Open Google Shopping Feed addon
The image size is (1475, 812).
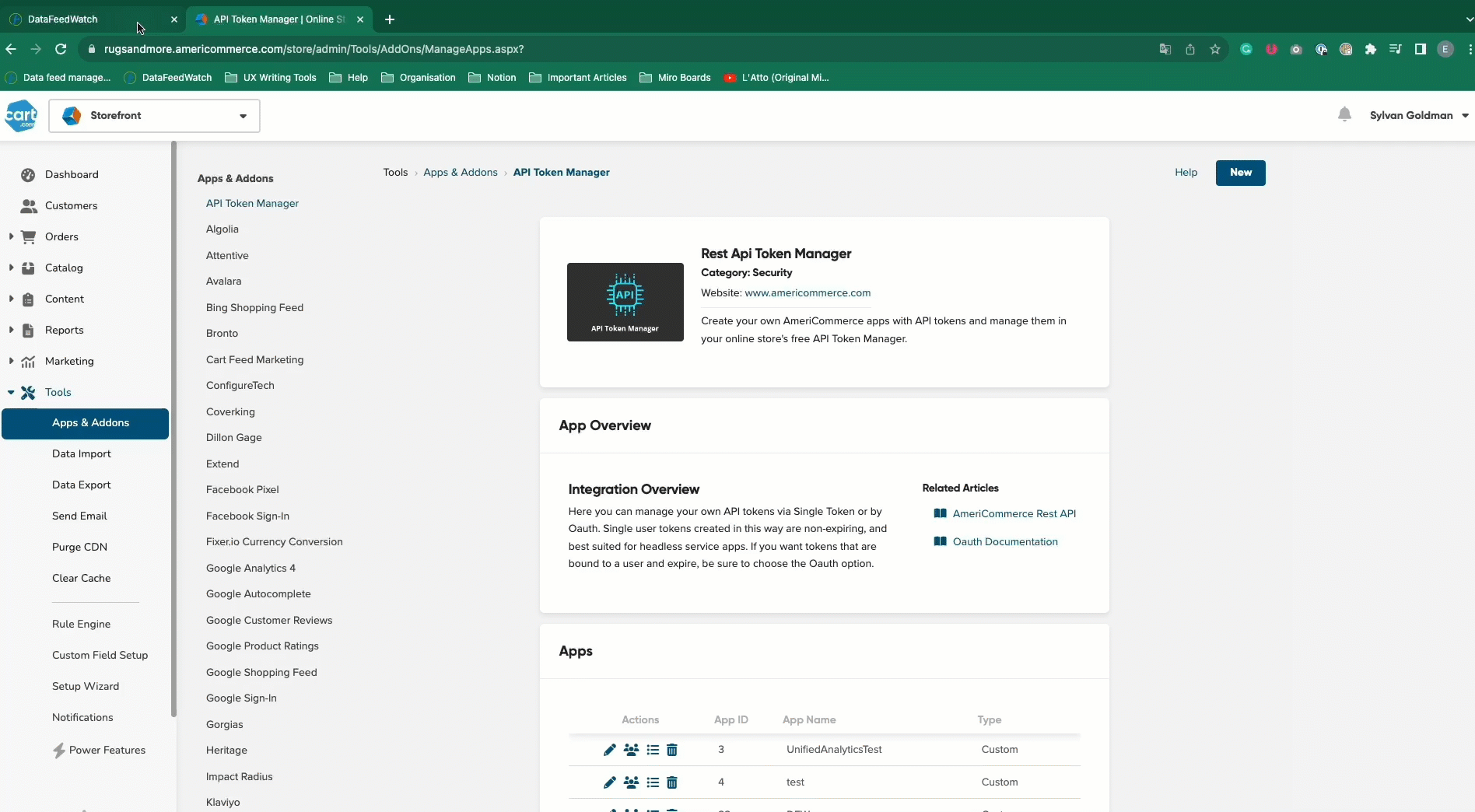pyautogui.click(x=261, y=673)
